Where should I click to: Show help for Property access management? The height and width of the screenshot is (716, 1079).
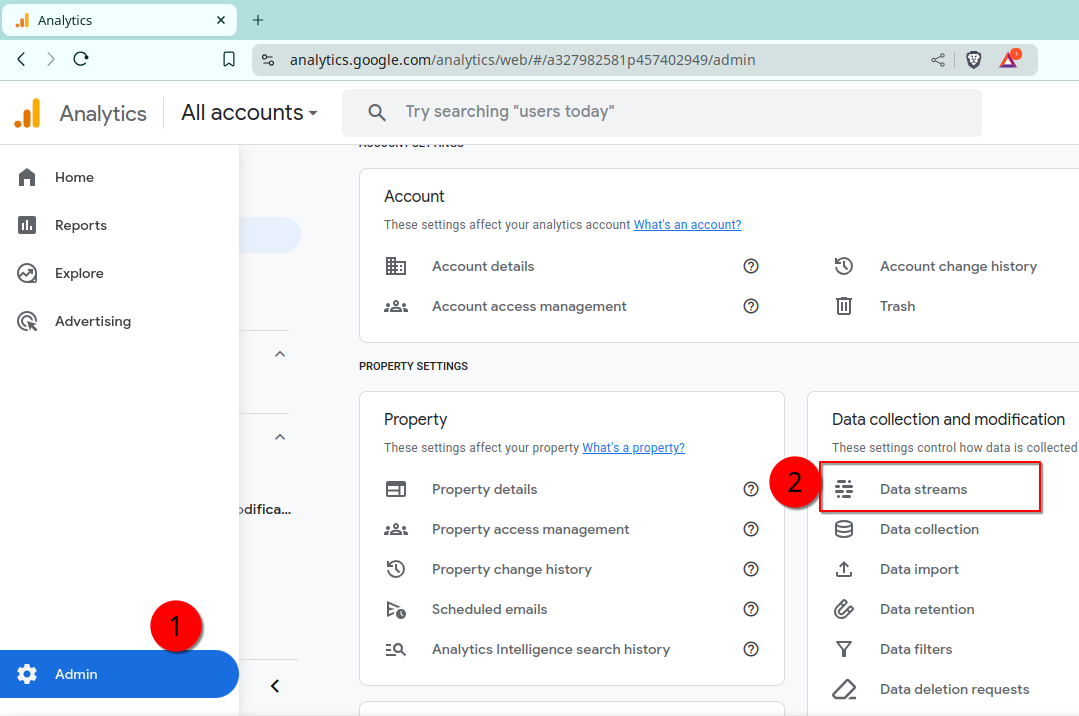751,529
